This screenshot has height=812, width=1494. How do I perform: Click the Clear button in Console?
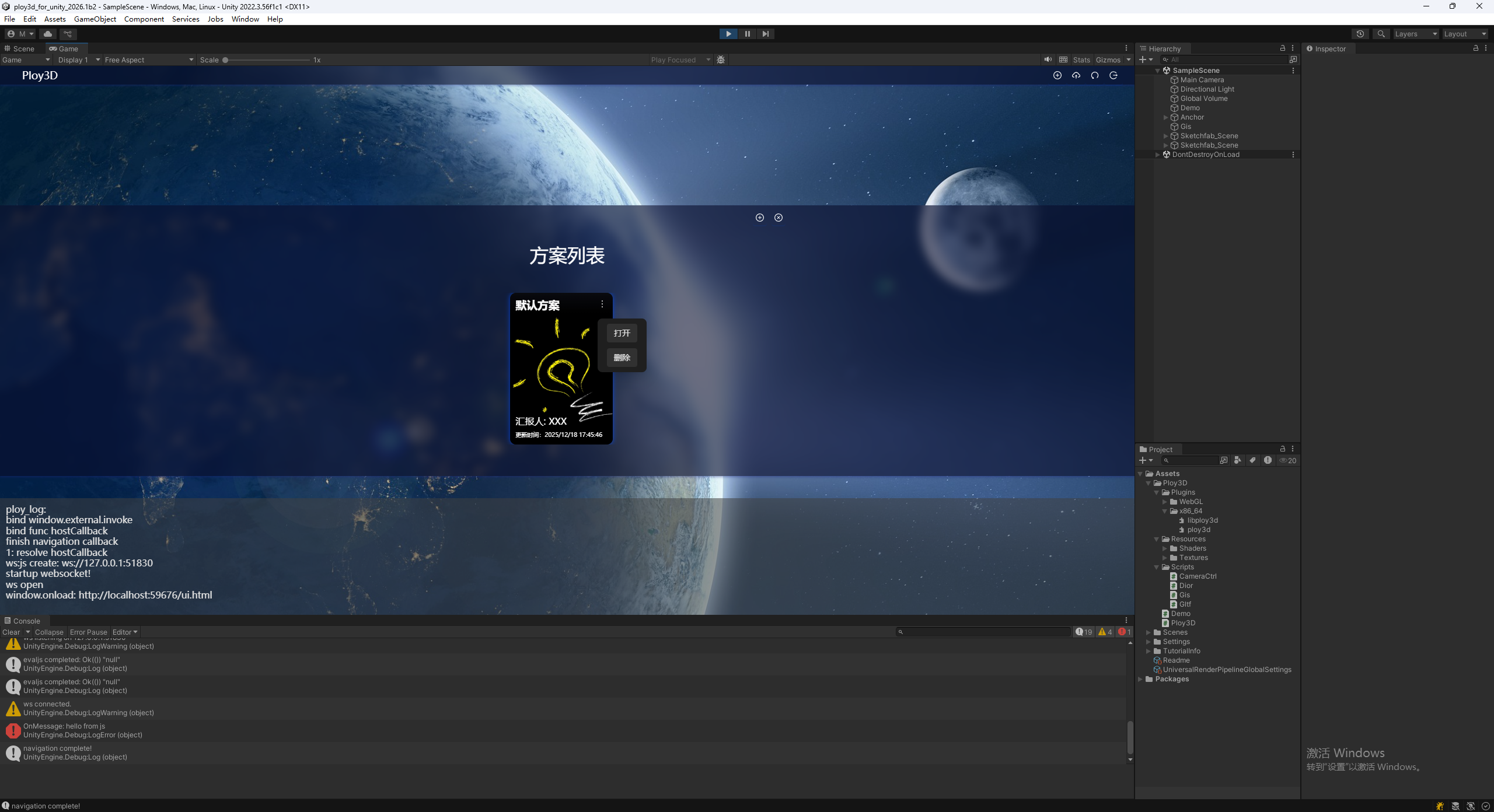[x=11, y=632]
